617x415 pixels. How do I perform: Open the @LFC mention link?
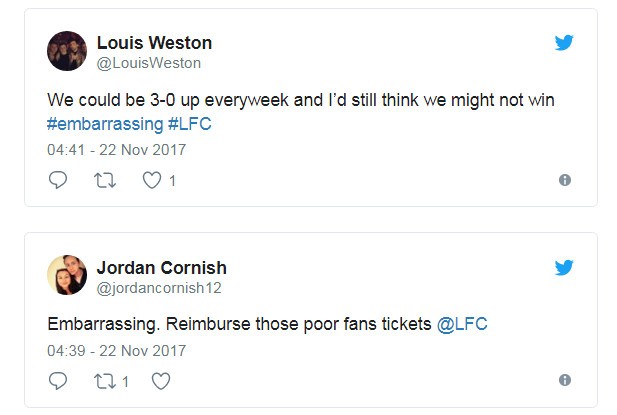pos(462,325)
